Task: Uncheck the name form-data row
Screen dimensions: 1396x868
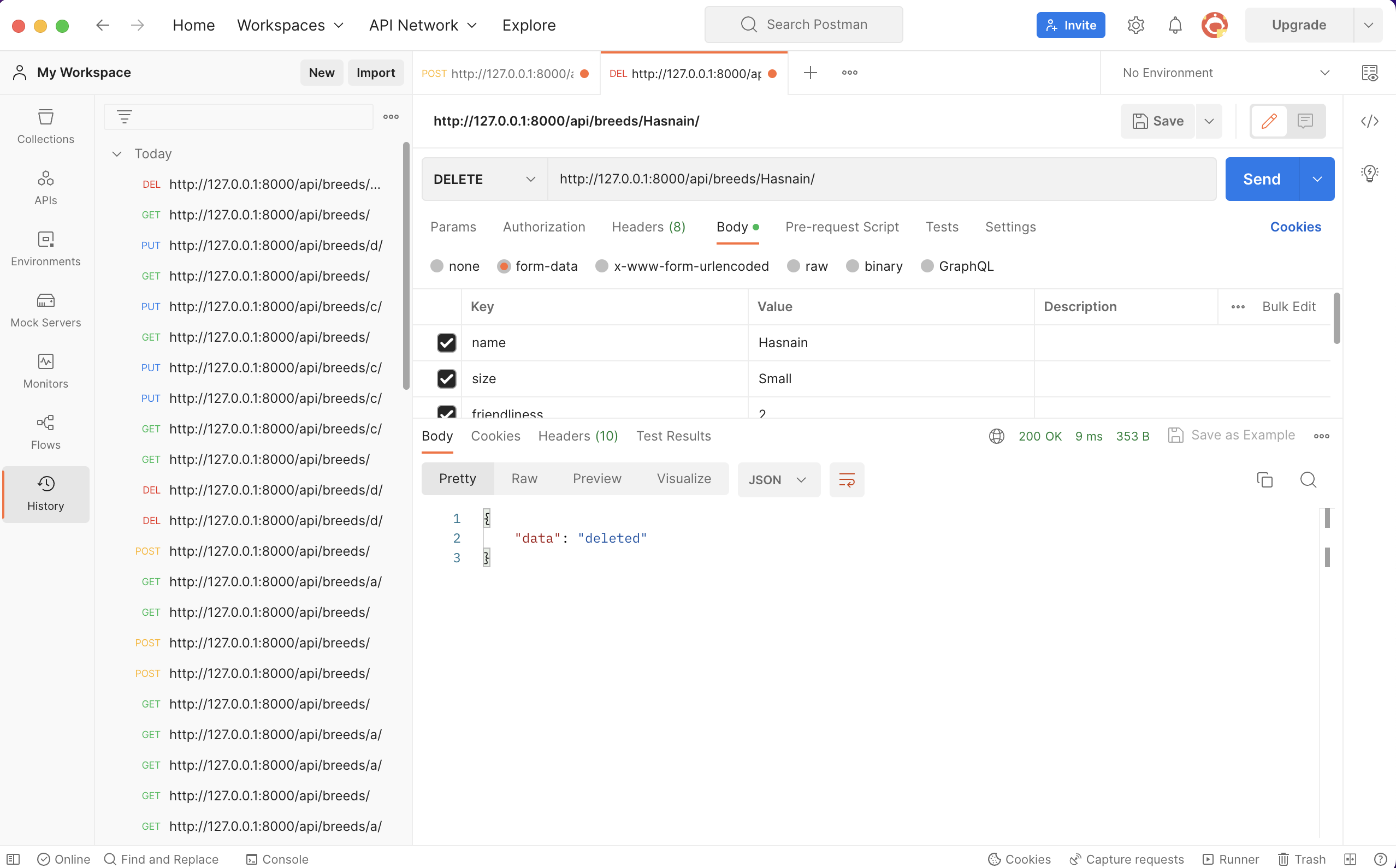Action: (x=446, y=343)
